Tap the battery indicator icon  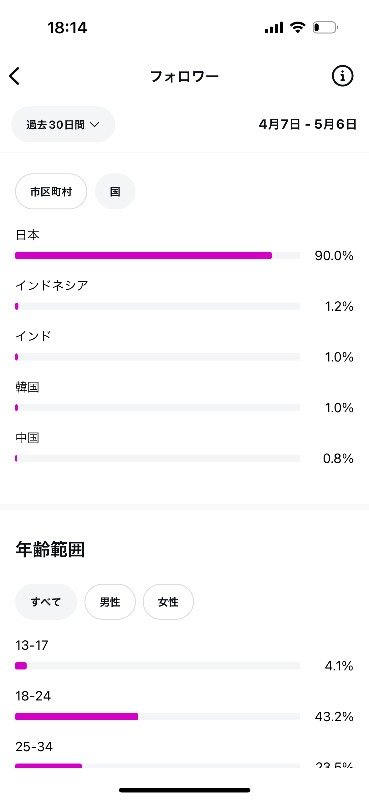pyautogui.click(x=325, y=28)
